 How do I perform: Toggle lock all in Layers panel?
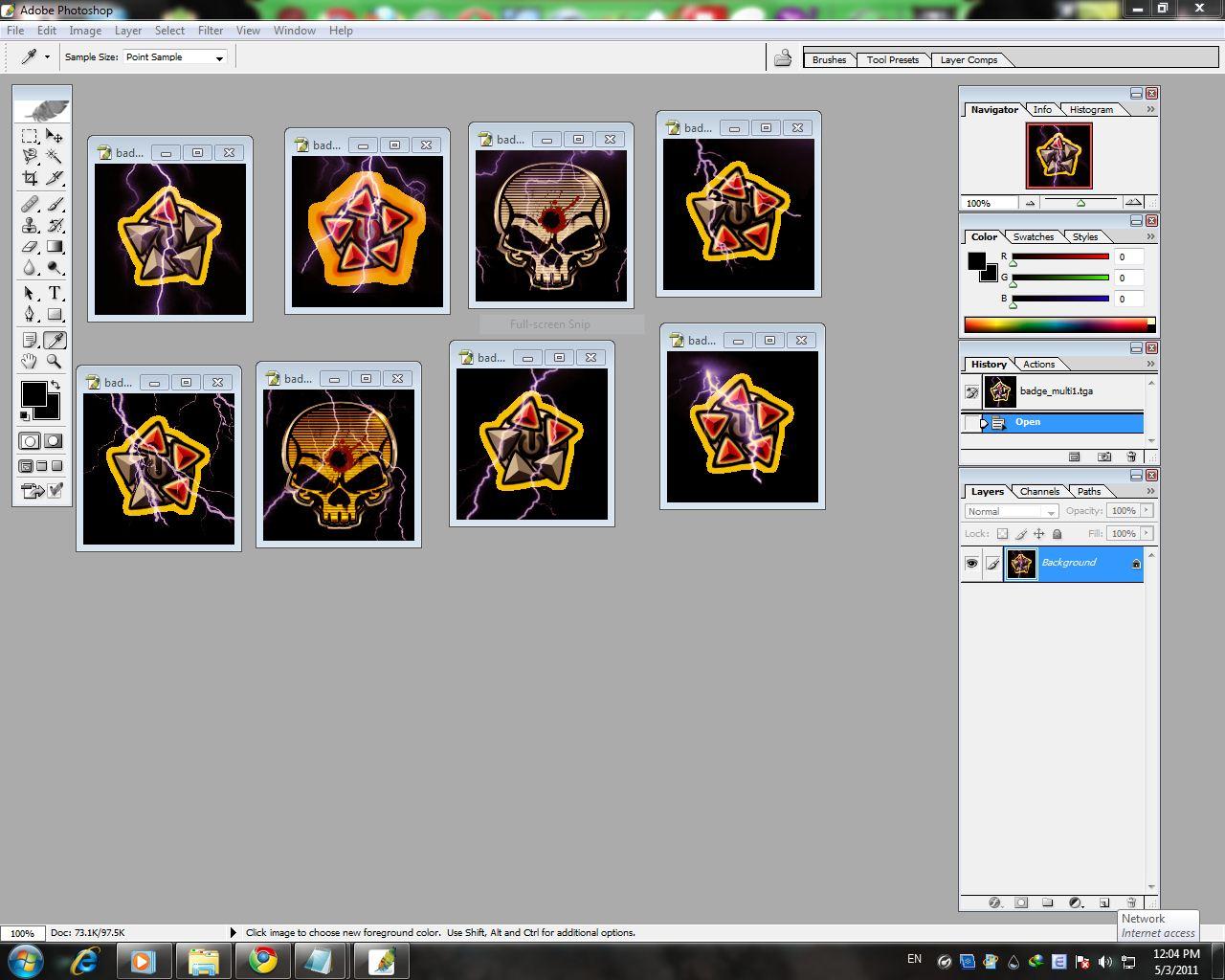(x=1057, y=534)
